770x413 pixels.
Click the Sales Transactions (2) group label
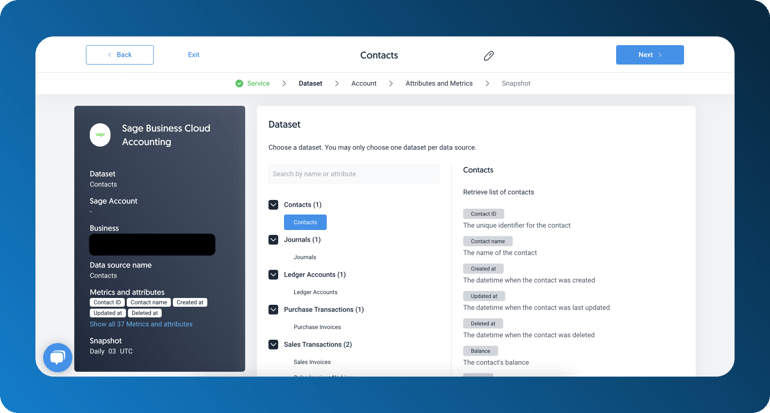point(318,344)
